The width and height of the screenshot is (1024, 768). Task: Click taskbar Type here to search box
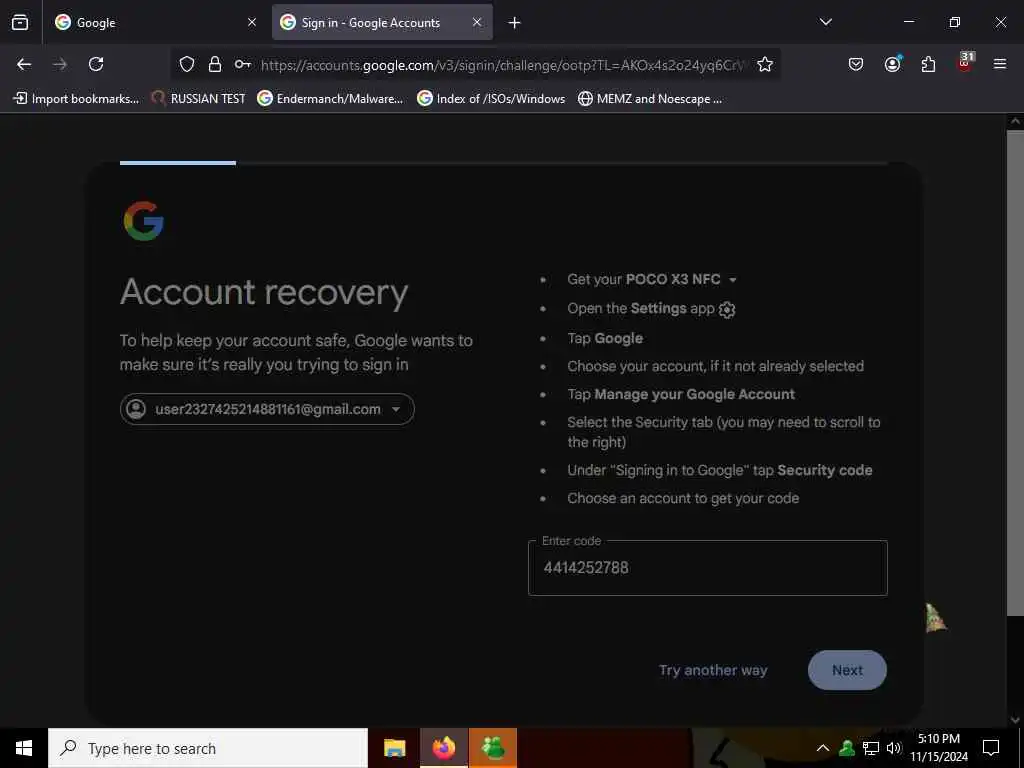(x=208, y=748)
